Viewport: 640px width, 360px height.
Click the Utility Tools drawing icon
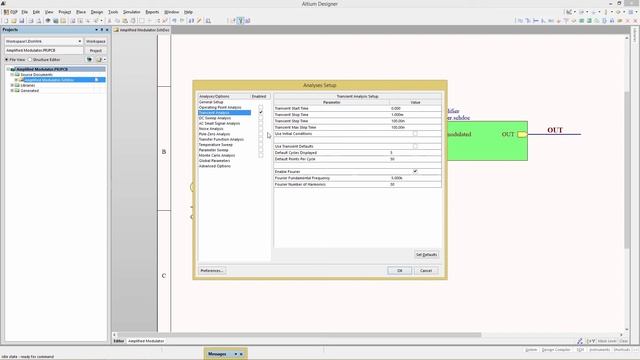(x=569, y=12)
